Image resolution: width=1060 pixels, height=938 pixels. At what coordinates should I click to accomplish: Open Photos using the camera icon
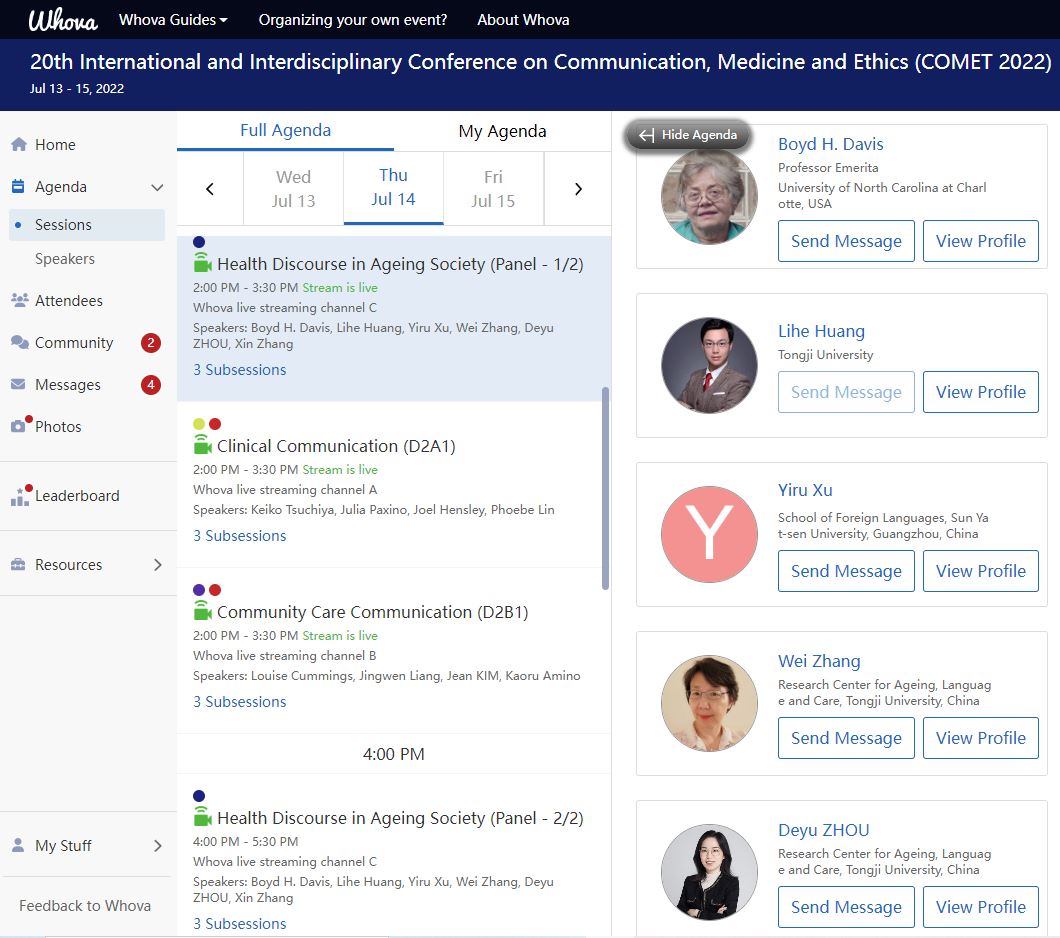point(19,426)
